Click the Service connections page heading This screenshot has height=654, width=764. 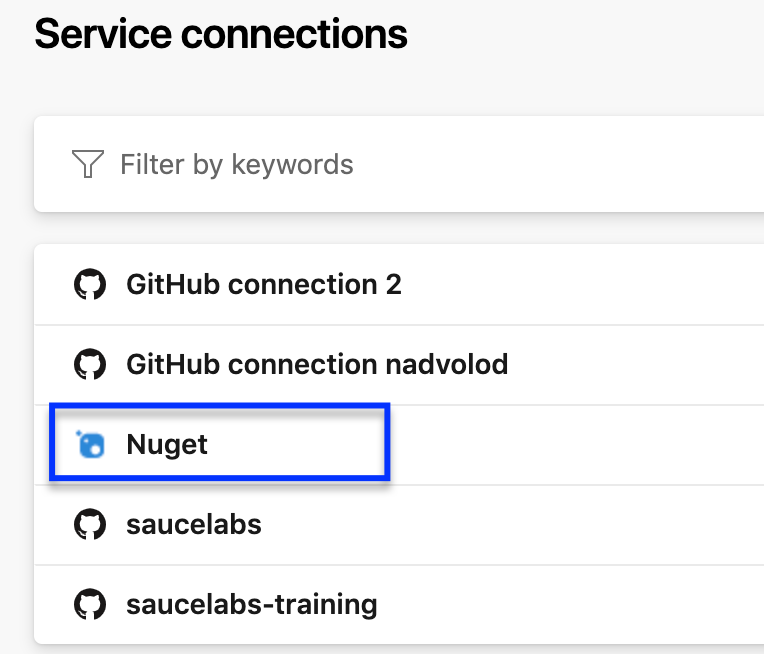point(221,34)
